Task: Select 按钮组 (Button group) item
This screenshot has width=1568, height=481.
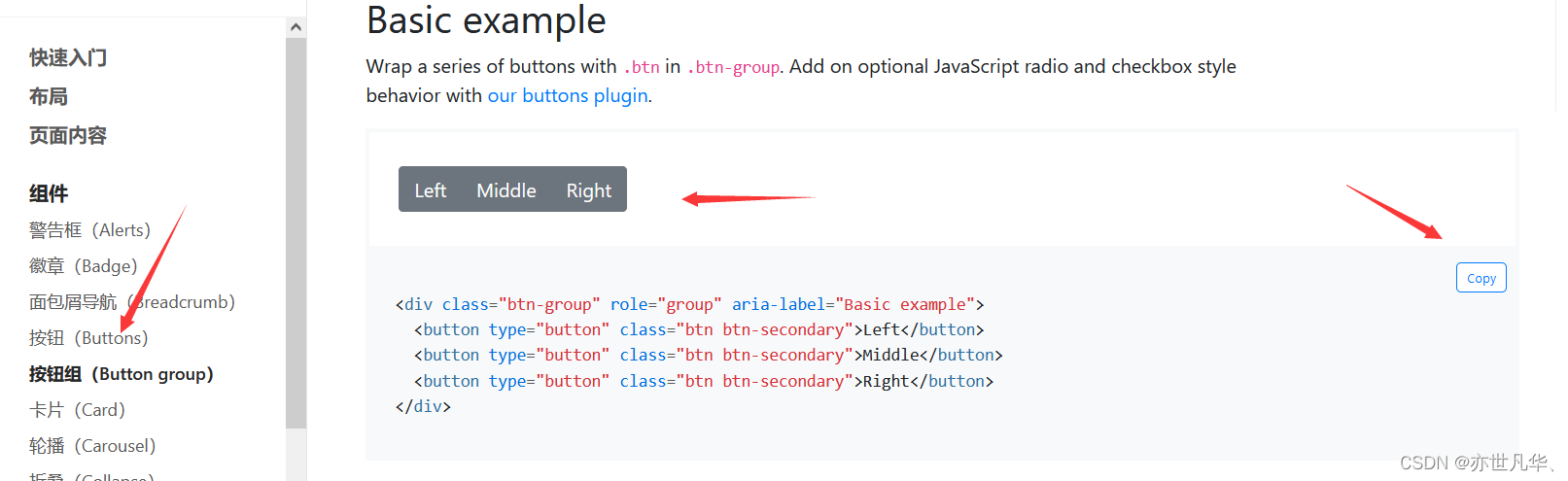Action: [122, 374]
